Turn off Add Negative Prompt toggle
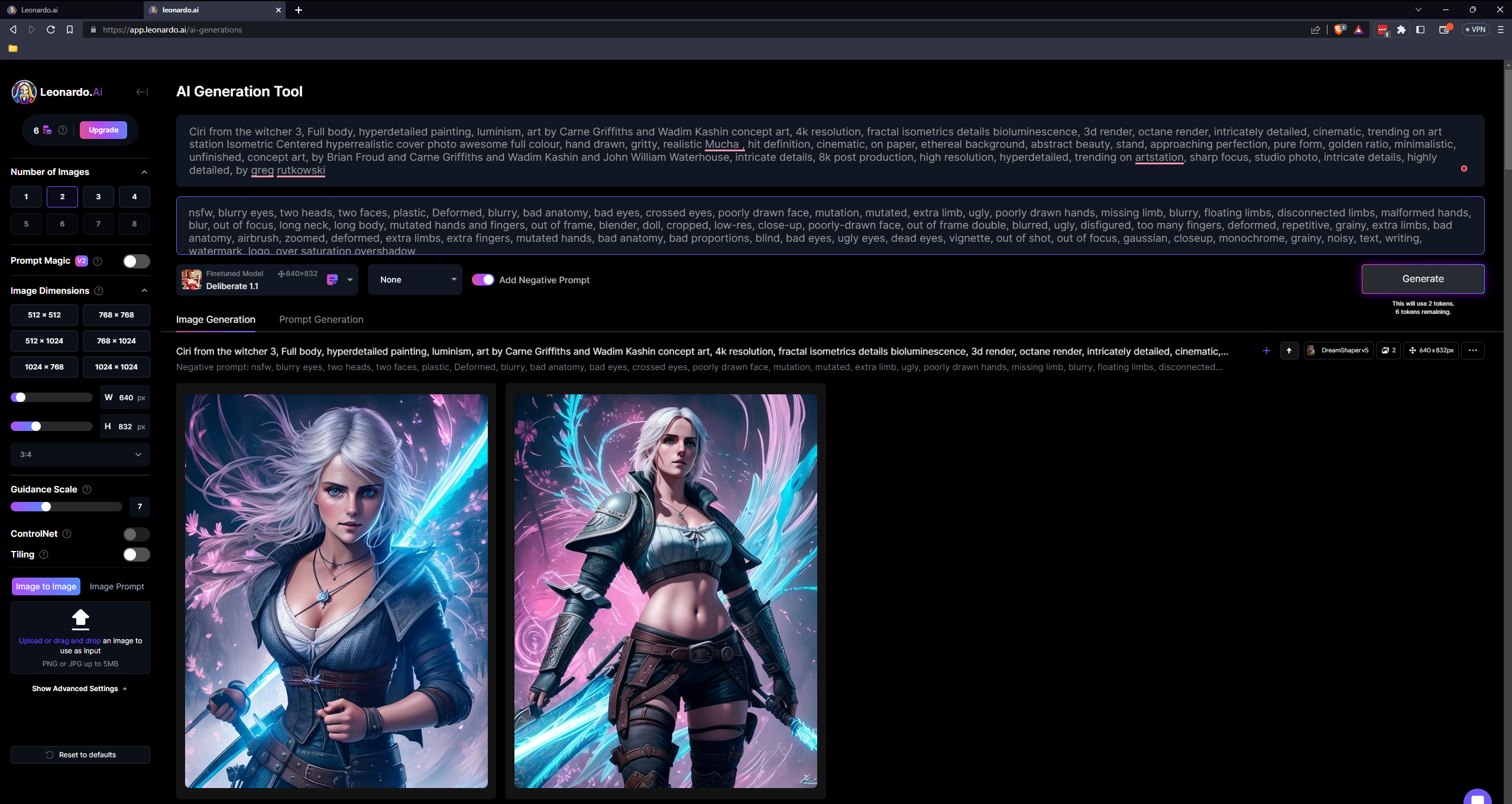The image size is (1512, 804). pos(483,280)
